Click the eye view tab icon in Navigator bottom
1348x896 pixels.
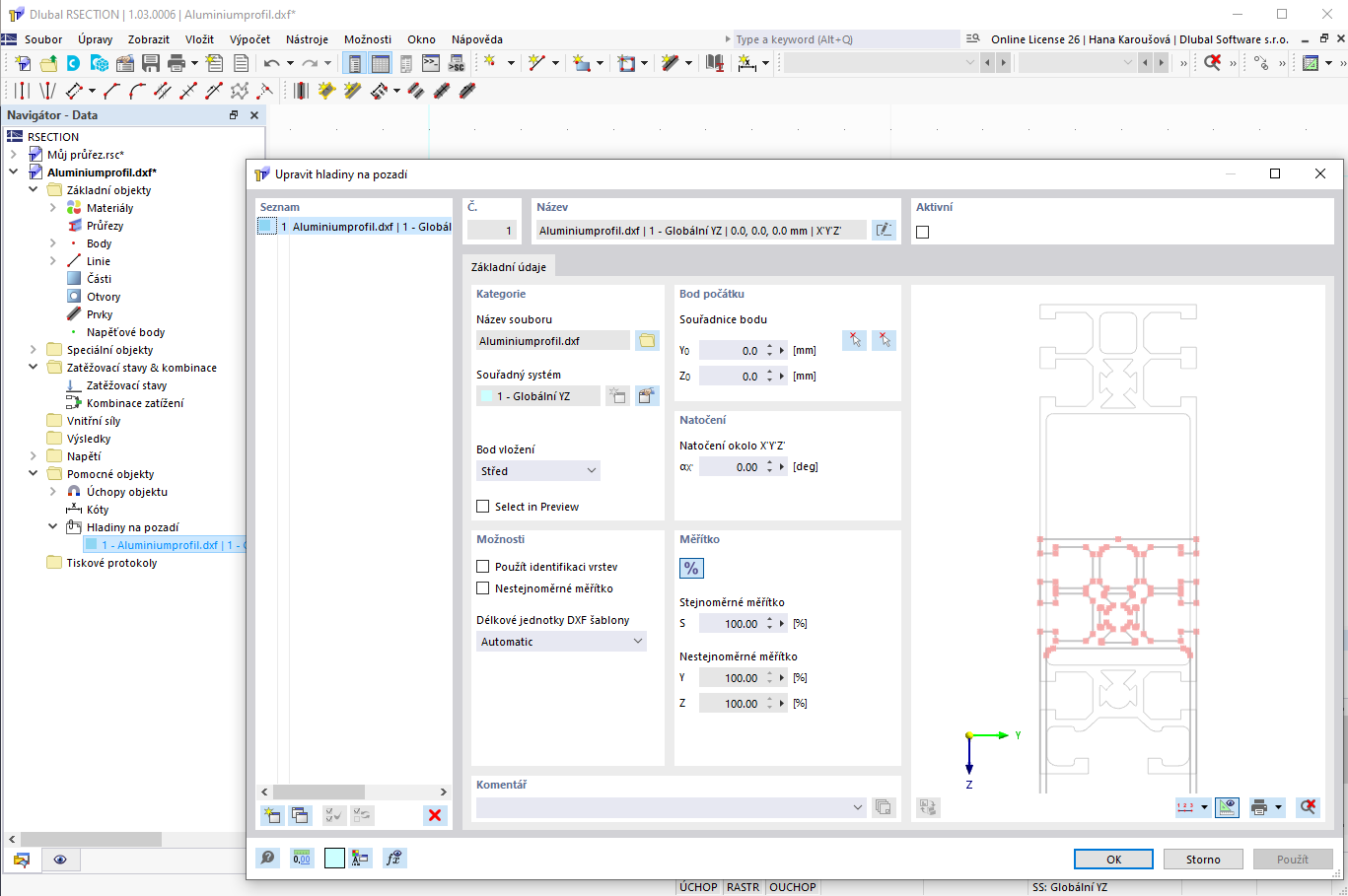(x=60, y=860)
